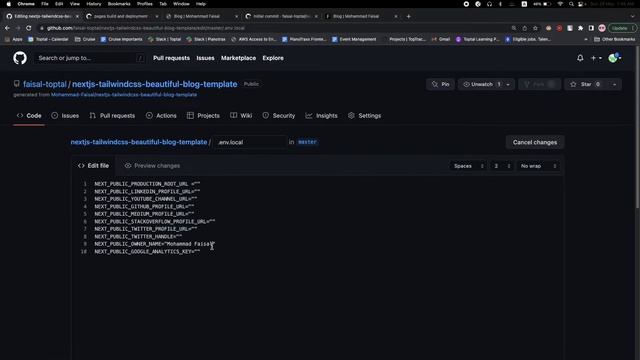
Task: Open the History menu
Action: click(x=93, y=4)
